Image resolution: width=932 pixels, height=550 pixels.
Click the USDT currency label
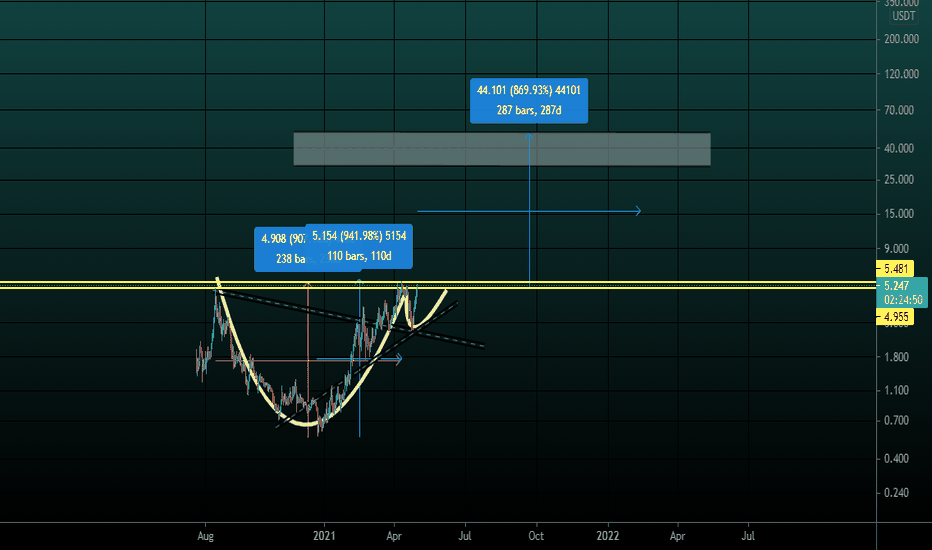pos(903,16)
